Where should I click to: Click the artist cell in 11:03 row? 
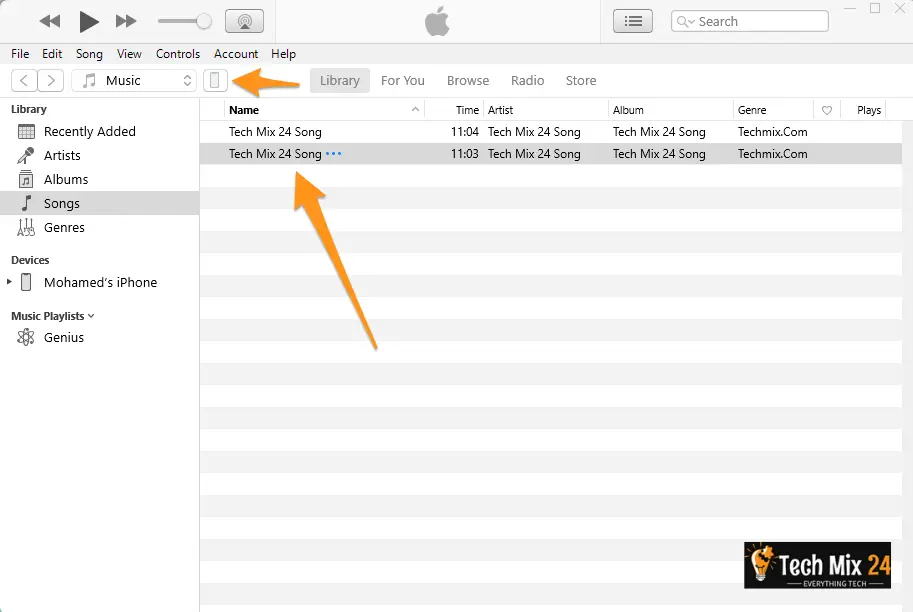[x=534, y=154]
